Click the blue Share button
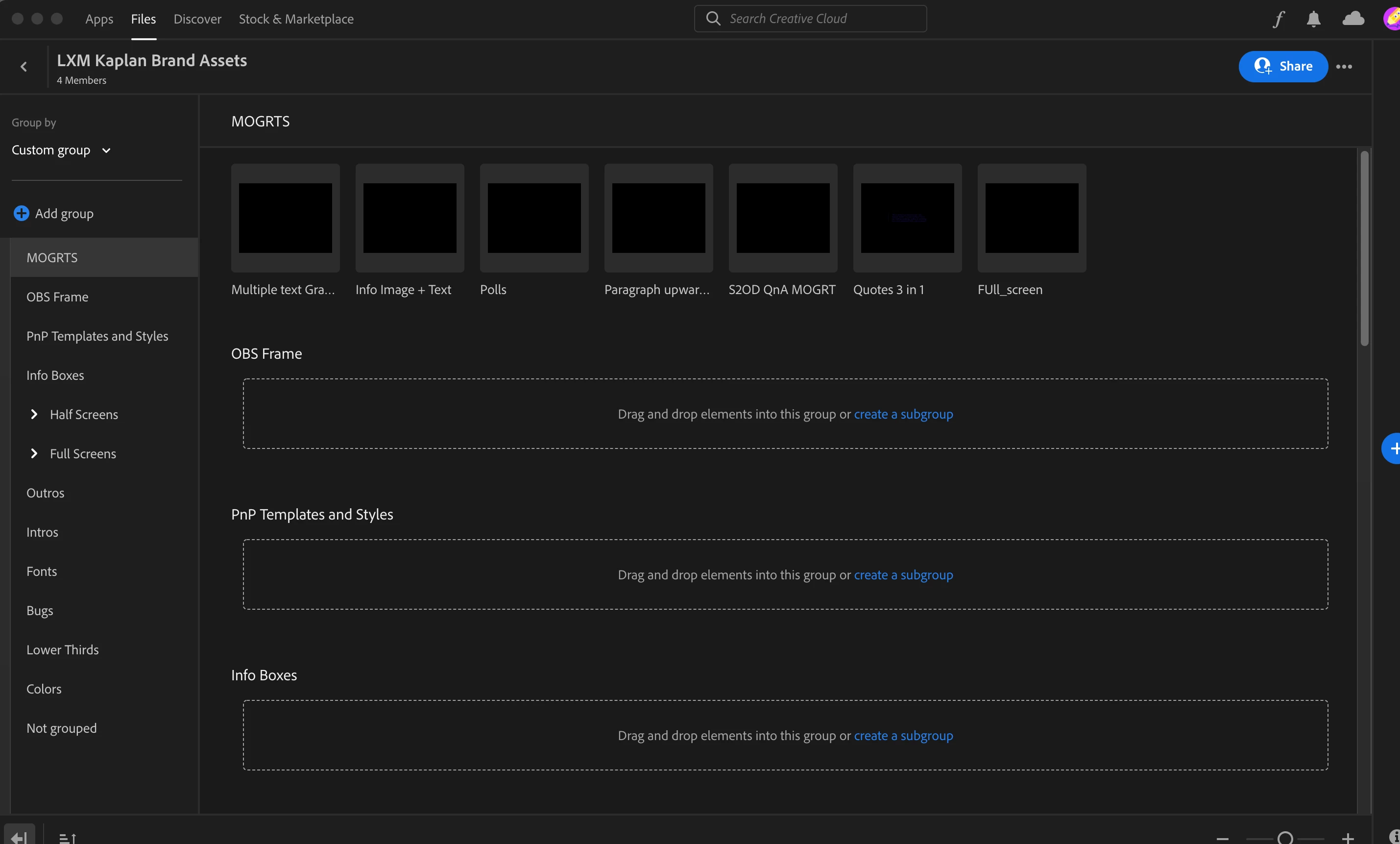 [x=1283, y=67]
